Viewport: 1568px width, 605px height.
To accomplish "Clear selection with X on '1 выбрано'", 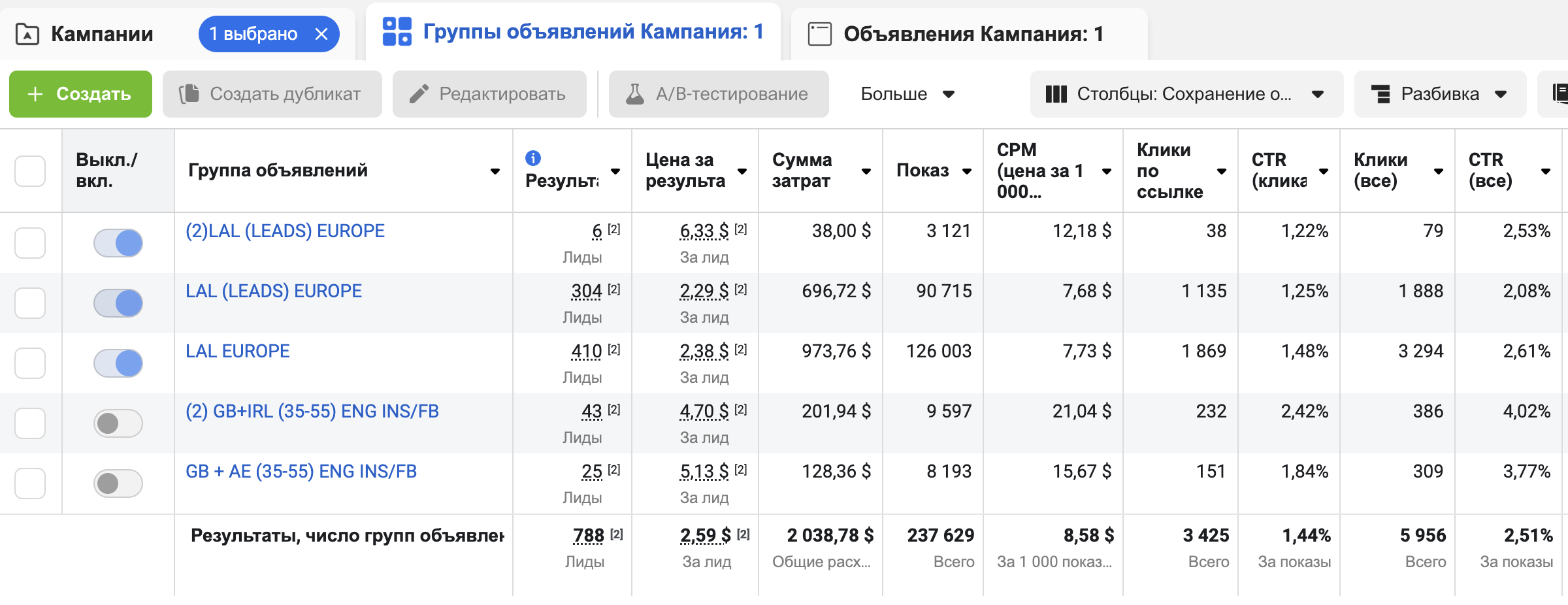I will click(x=321, y=34).
